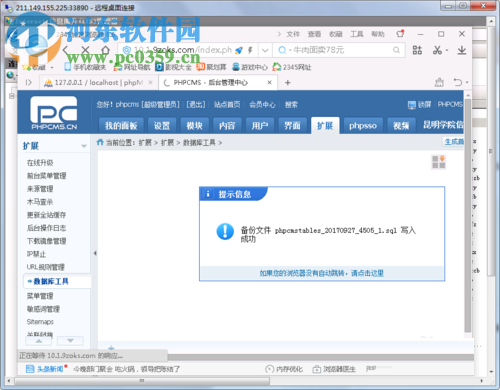500x390 pixels.
Task: Click the stop loading X icon
Action: (x=86, y=50)
